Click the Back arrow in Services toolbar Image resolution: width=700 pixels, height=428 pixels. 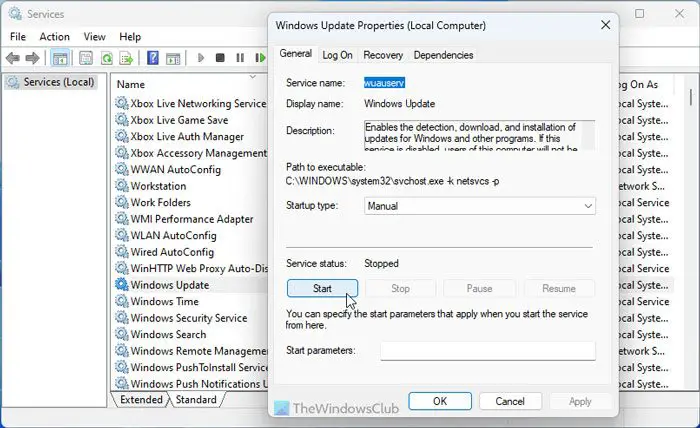[12, 58]
